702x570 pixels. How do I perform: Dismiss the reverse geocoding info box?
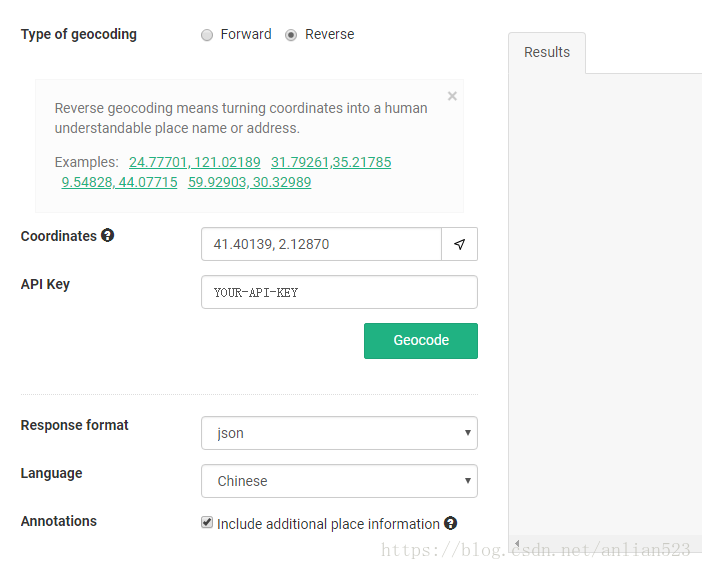[452, 96]
